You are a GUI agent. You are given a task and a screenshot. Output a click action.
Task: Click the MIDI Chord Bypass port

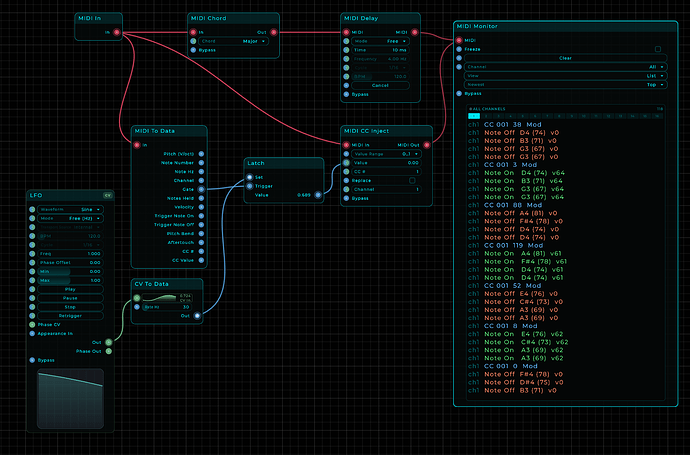point(193,50)
